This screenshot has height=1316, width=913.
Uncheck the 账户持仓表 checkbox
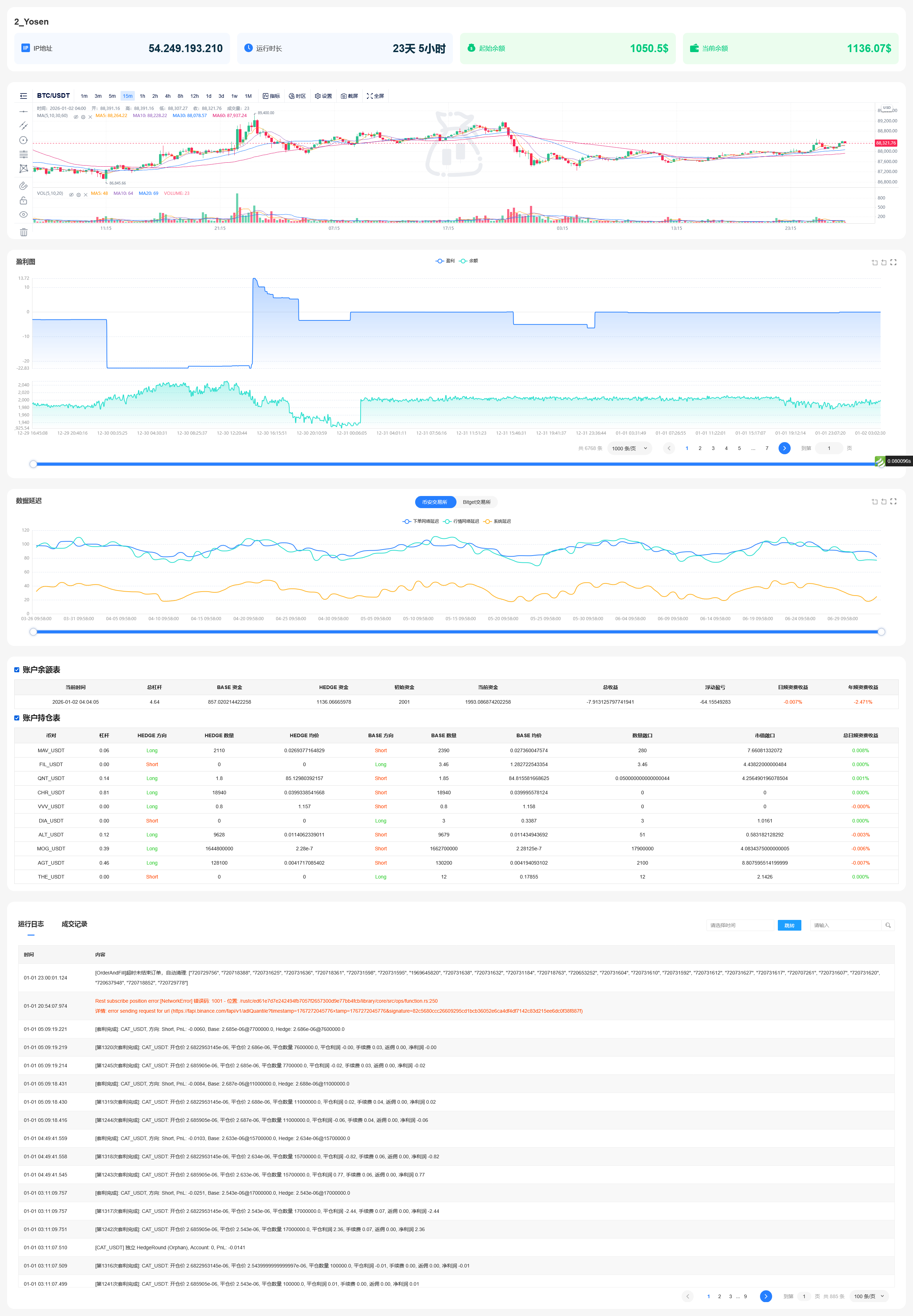(17, 718)
